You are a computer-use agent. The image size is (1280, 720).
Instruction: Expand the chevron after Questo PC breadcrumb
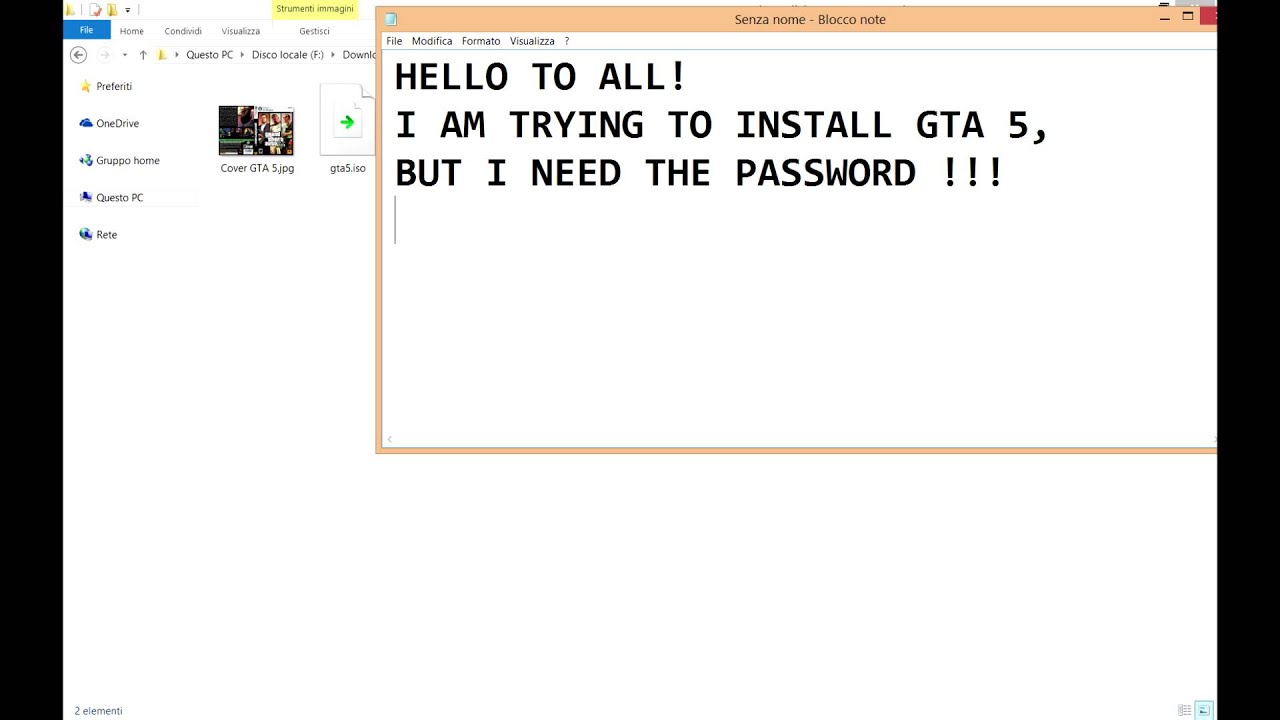point(242,55)
